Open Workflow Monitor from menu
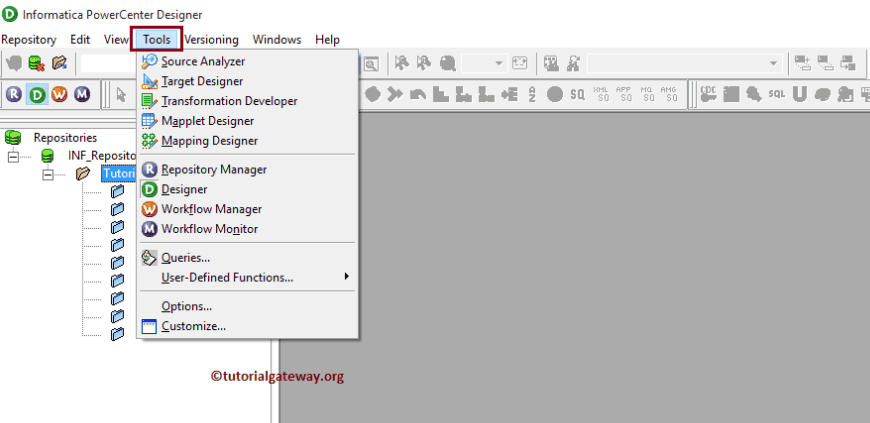The height and width of the screenshot is (423, 870). (x=248, y=229)
